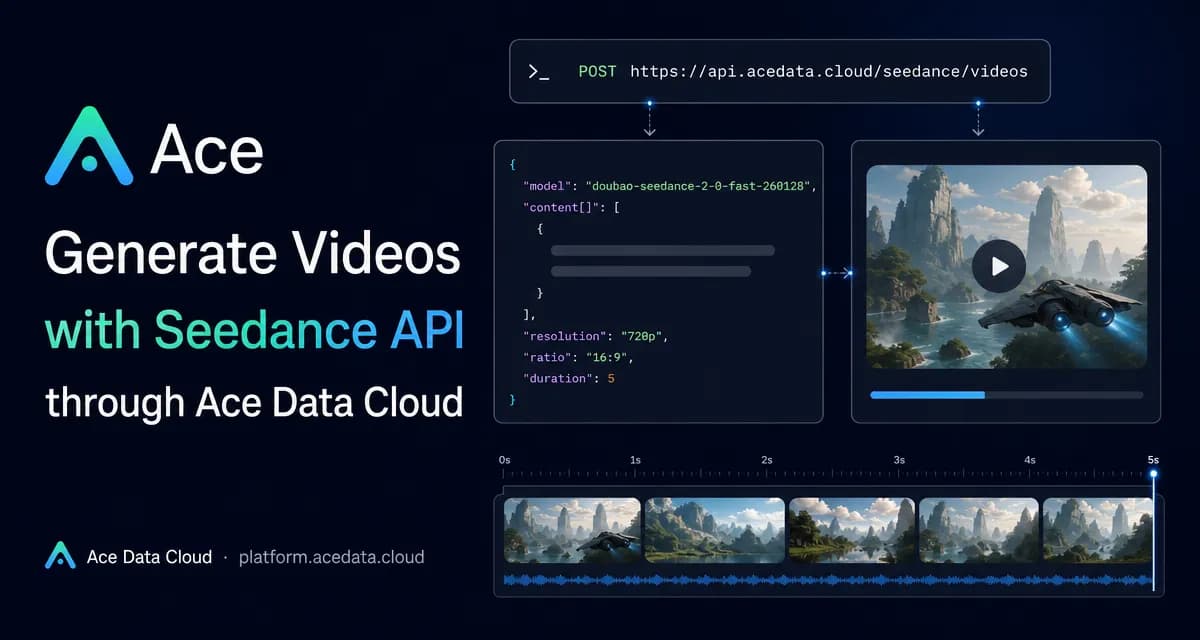Select the fourth timeline thumbnail

click(x=979, y=530)
